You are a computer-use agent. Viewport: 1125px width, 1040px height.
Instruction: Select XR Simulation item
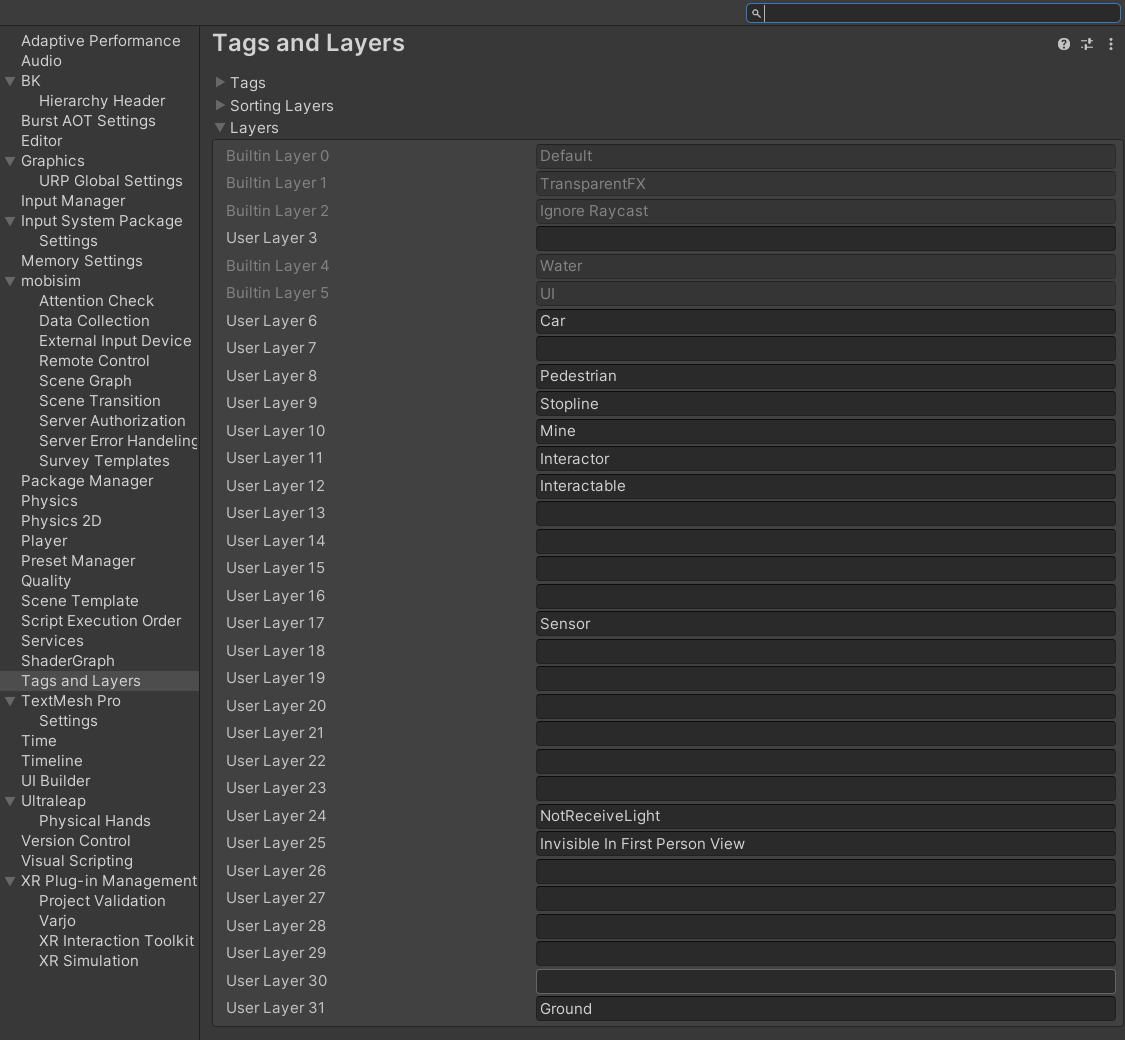[89, 961]
